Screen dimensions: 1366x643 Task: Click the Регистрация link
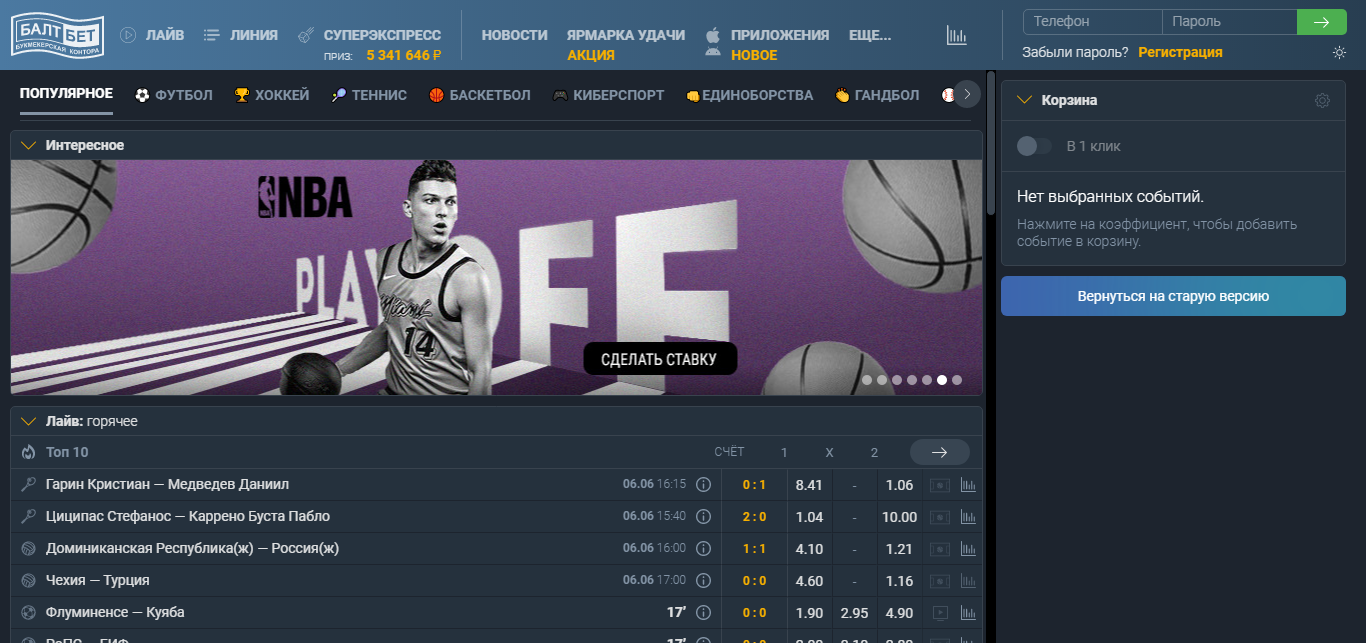tap(1180, 52)
